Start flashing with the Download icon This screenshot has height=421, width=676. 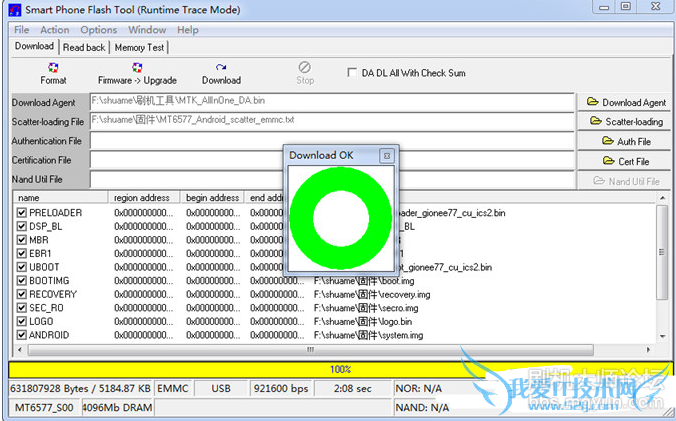point(221,68)
